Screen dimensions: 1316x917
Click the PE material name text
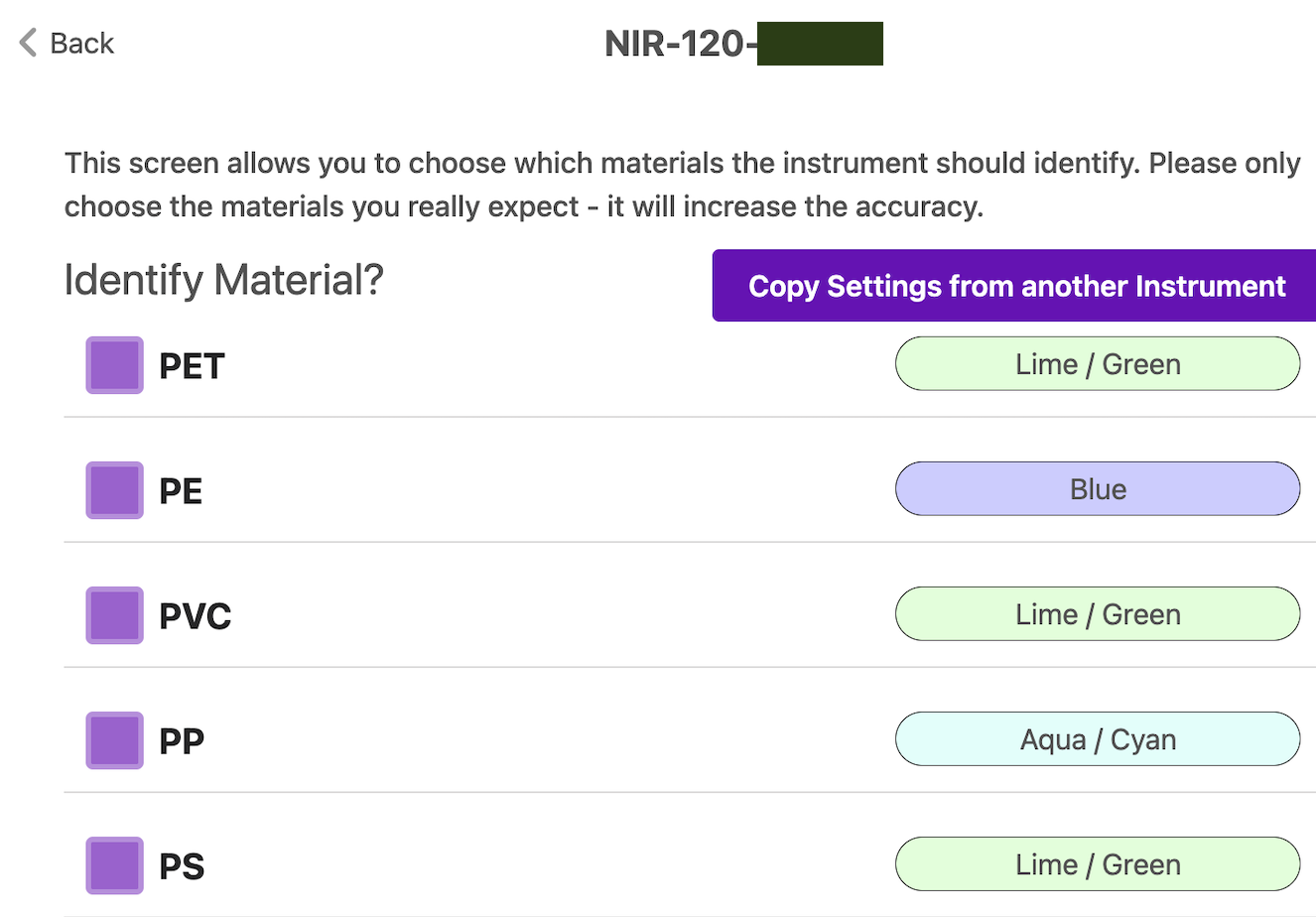[181, 491]
